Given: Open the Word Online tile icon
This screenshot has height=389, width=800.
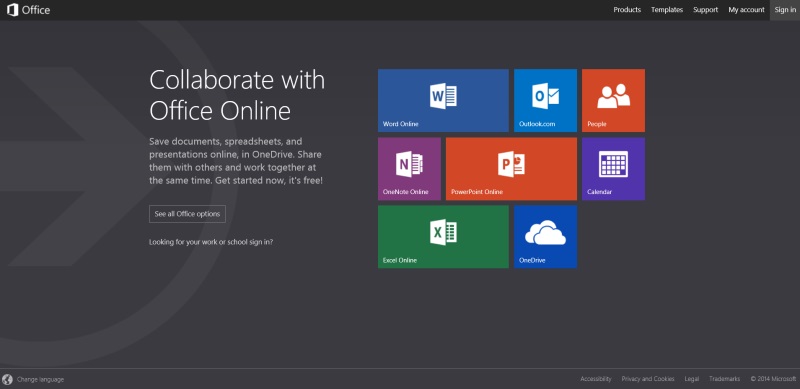Looking at the screenshot, I should pos(443,96).
